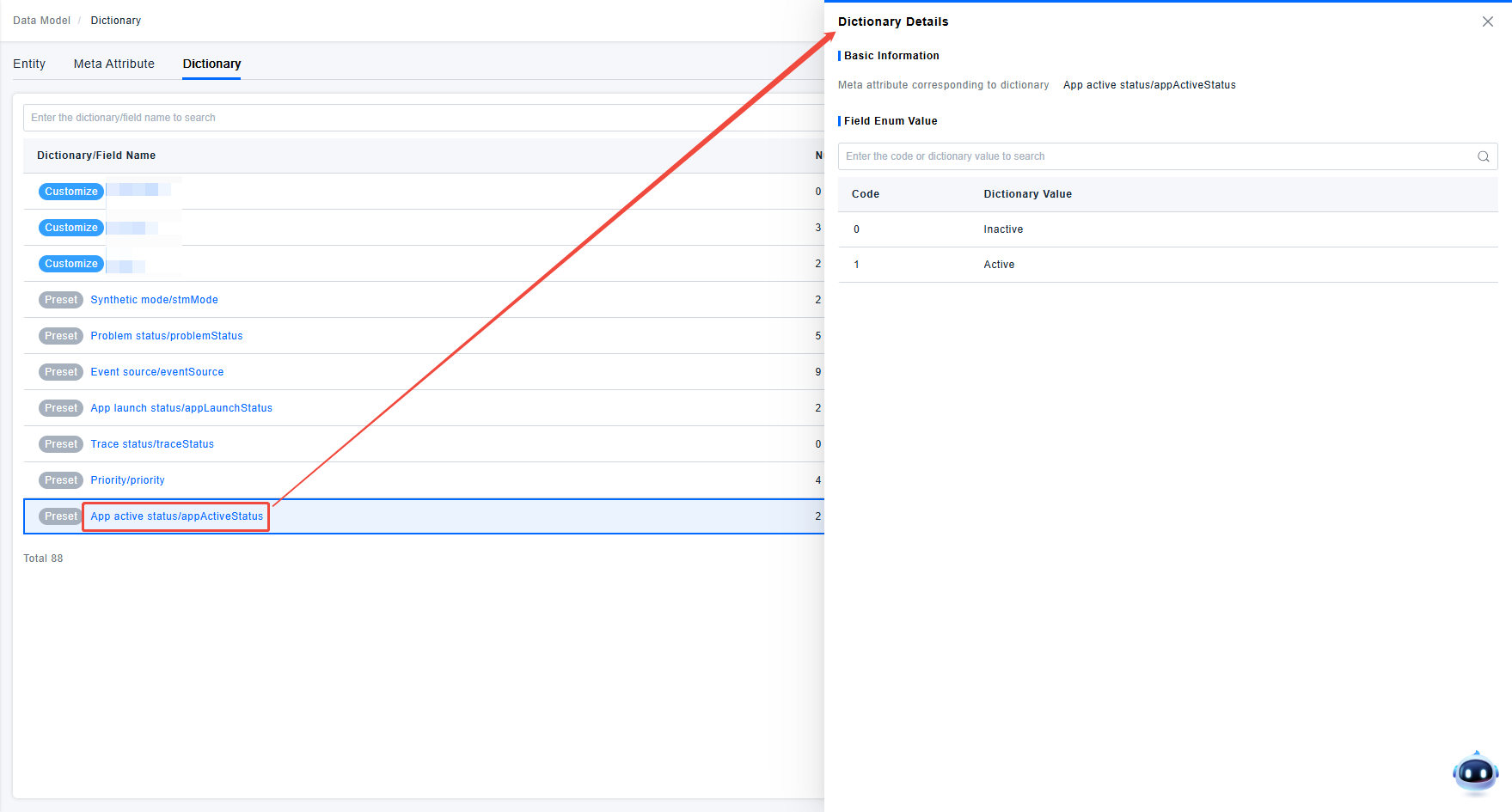Click the Data Model breadcrumb
Screen dimensions: 1512x812
pos(41,21)
